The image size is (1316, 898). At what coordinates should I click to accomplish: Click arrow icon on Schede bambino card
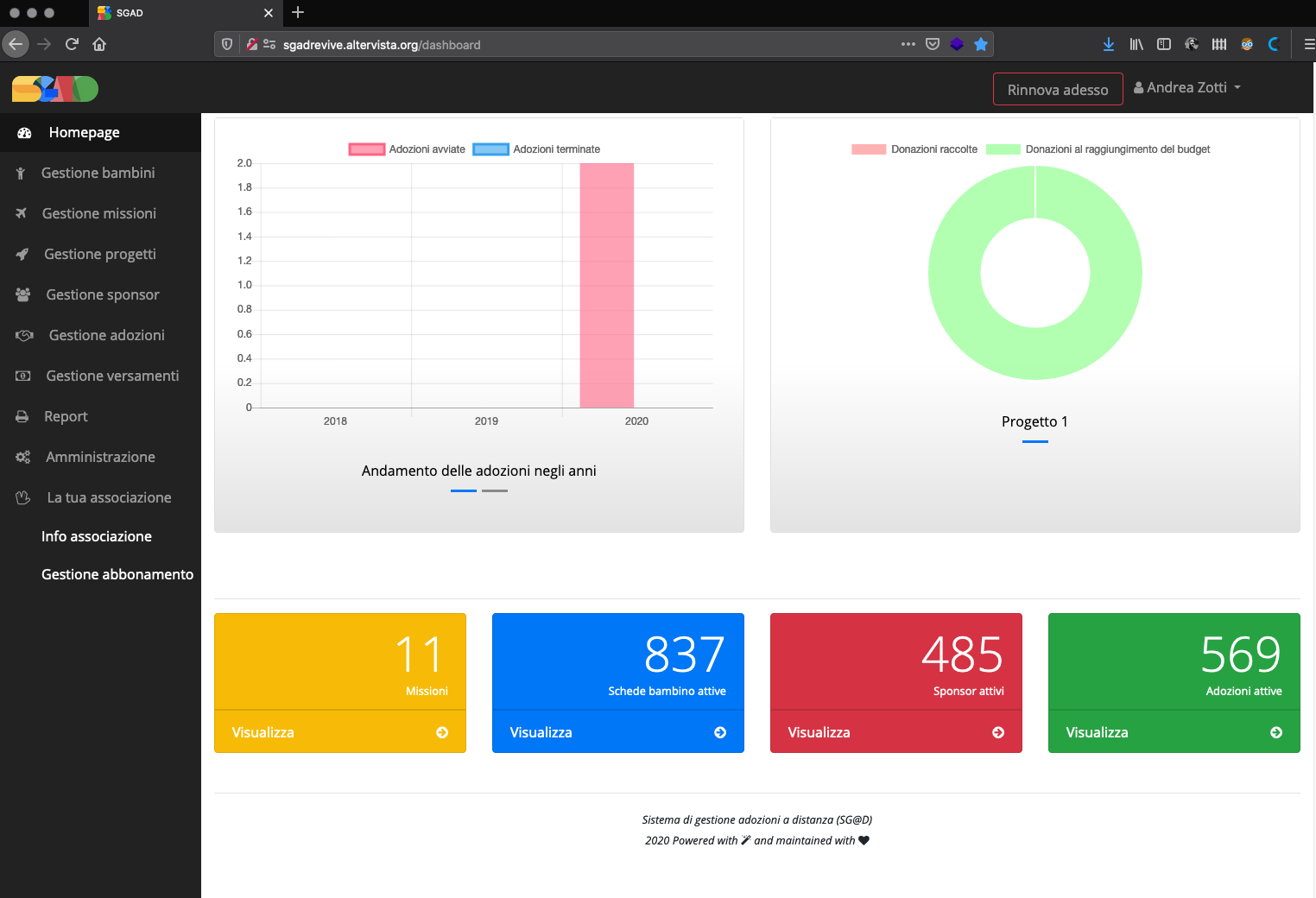pyautogui.click(x=720, y=732)
